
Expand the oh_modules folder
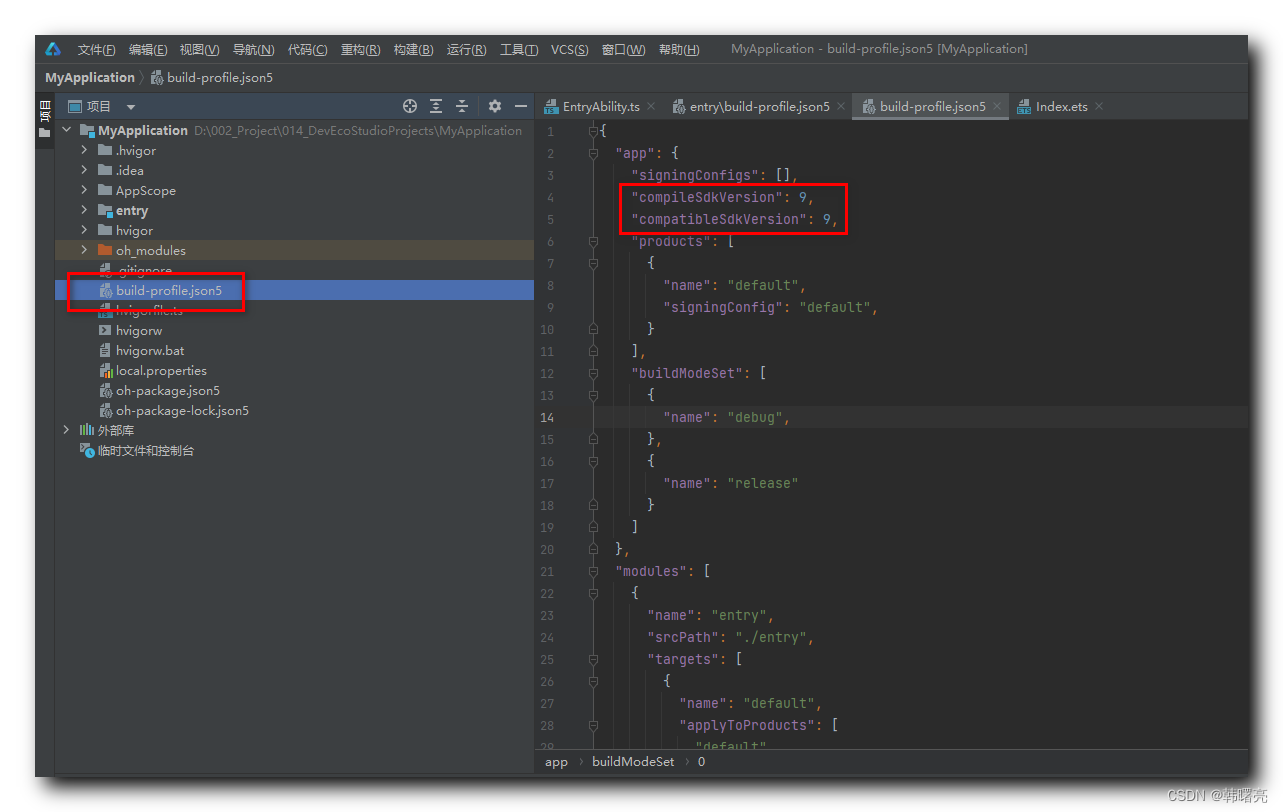pyautogui.click(x=85, y=250)
